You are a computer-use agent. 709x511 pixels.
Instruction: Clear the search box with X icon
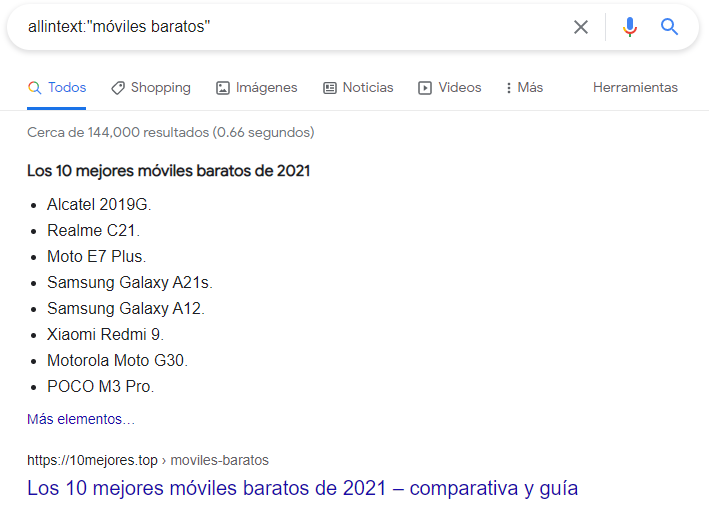[x=581, y=27]
